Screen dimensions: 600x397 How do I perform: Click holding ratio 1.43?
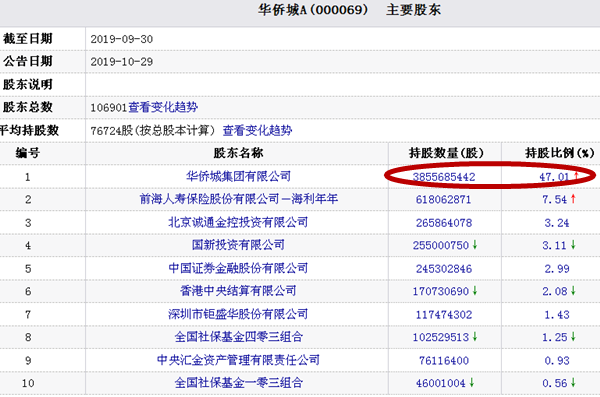[557, 315]
